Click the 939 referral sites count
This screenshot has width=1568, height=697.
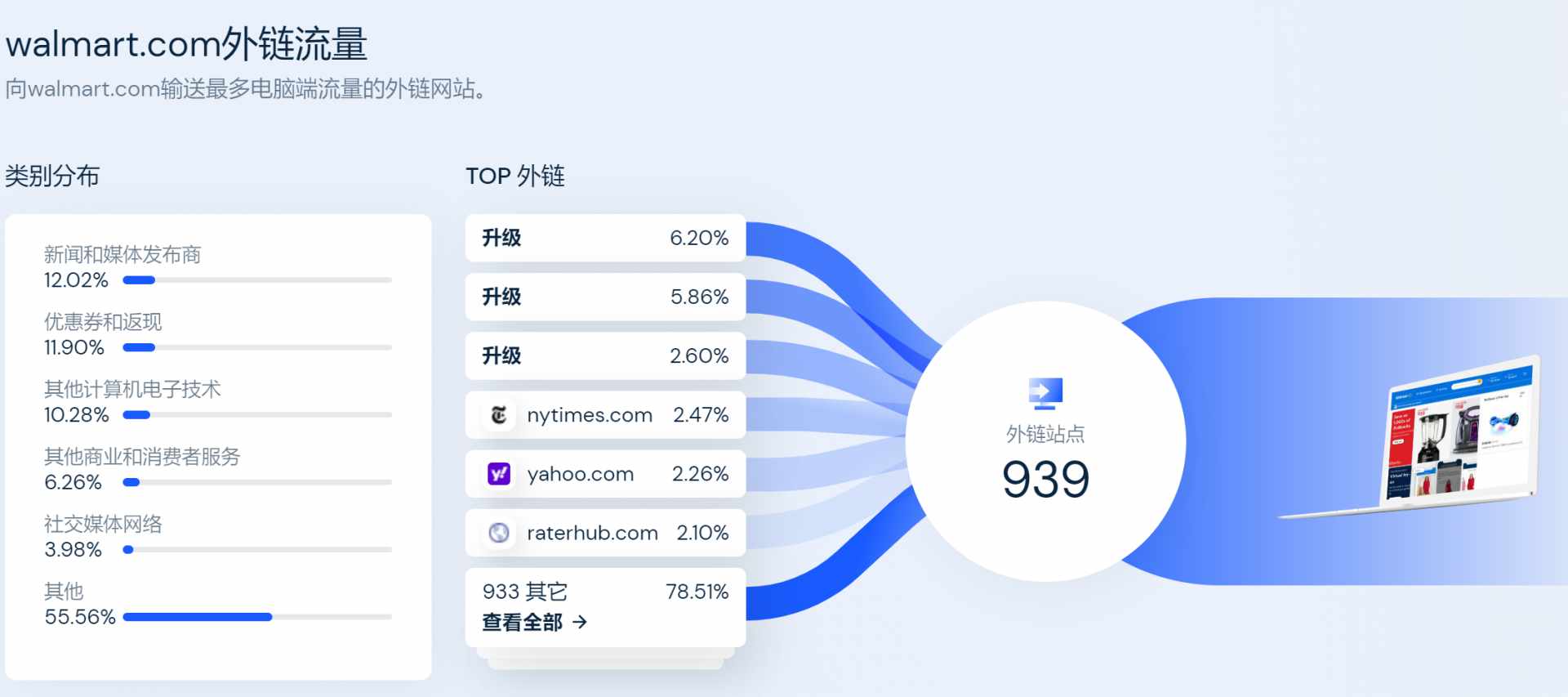coord(1045,480)
